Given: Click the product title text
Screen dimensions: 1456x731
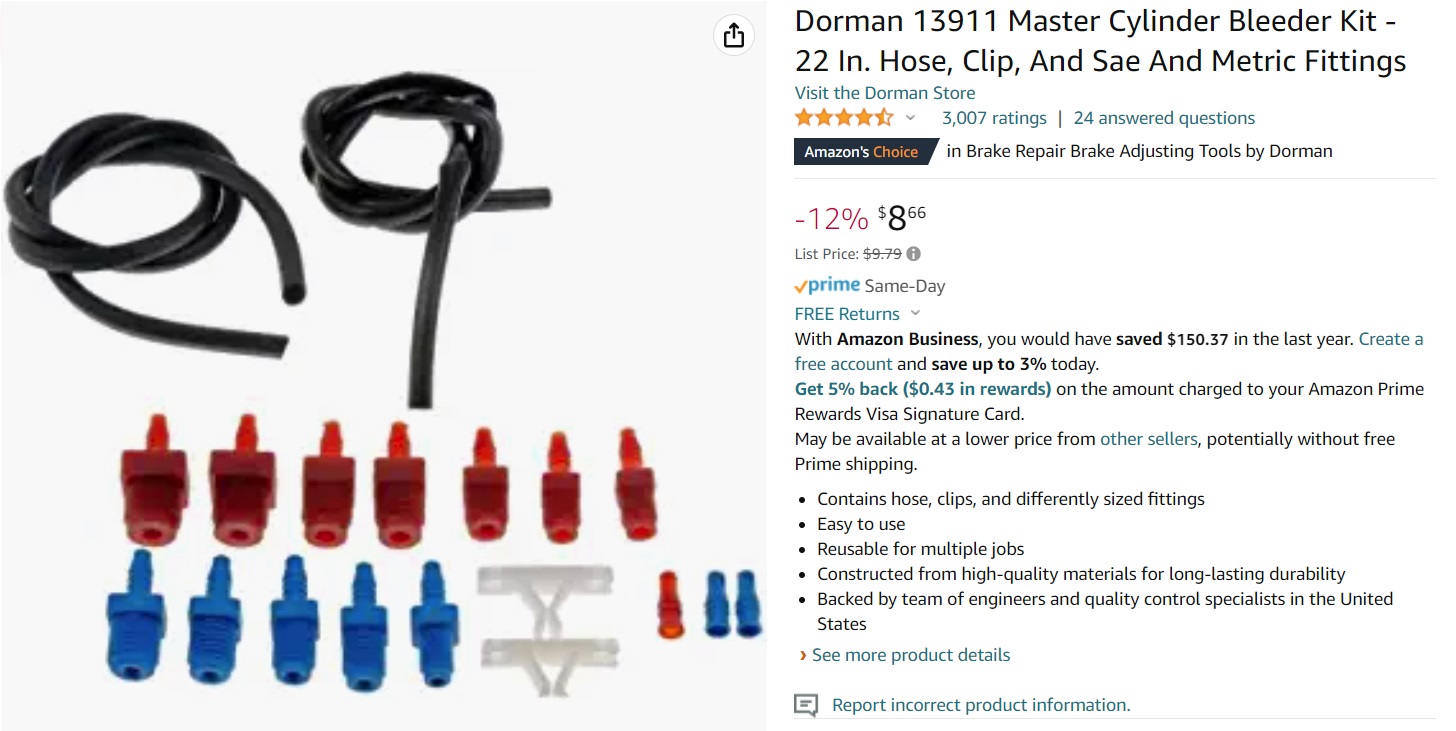Looking at the screenshot, I should (1100, 41).
